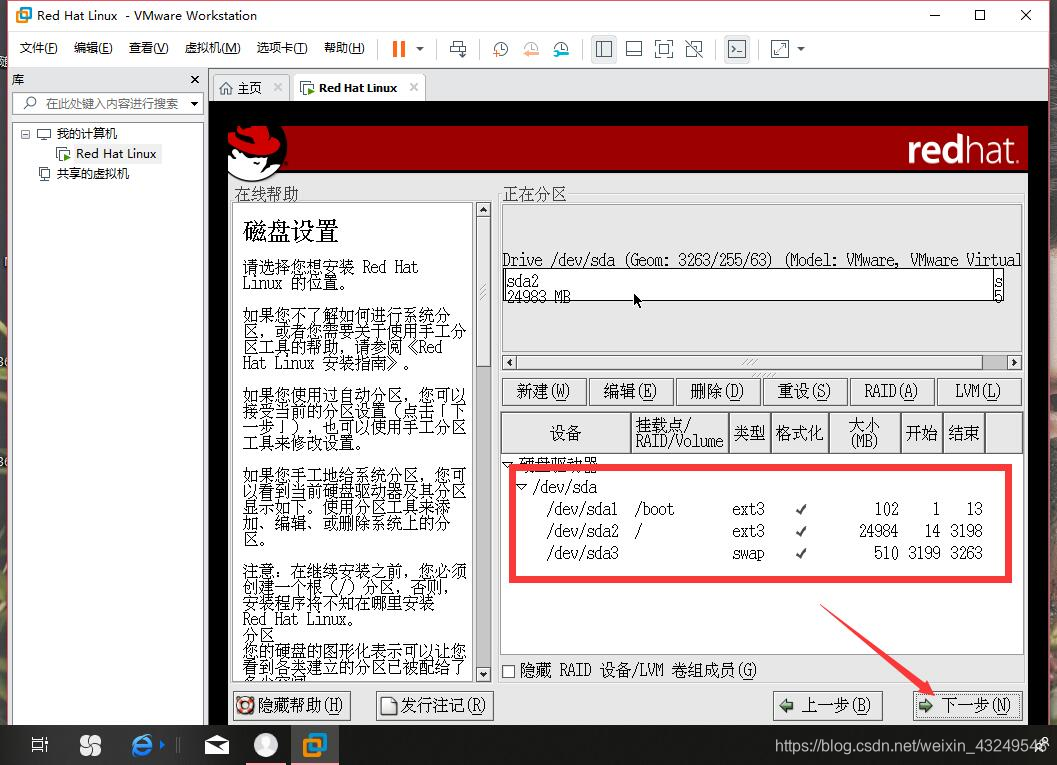This screenshot has height=765, width=1057.
Task: Click the 删除(D) partition button
Action: (717, 392)
